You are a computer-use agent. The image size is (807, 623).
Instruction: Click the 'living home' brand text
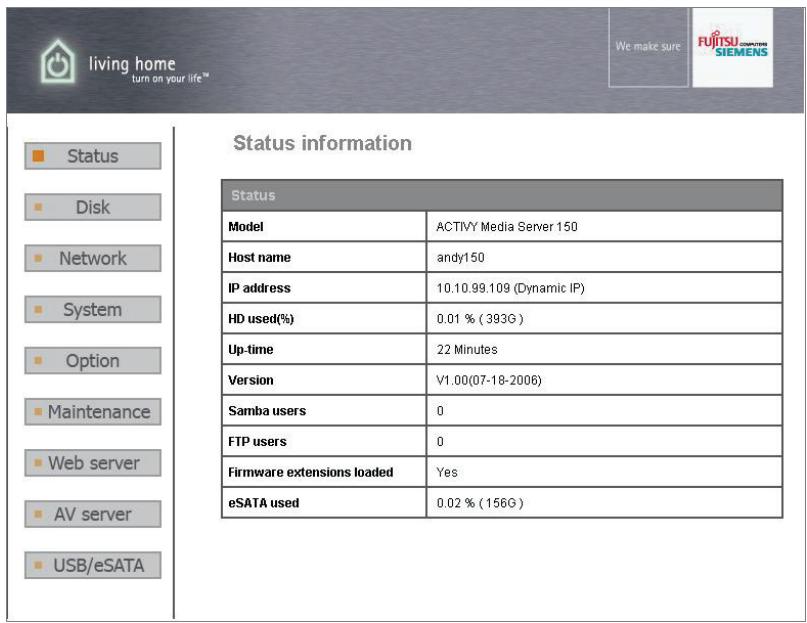click(132, 64)
